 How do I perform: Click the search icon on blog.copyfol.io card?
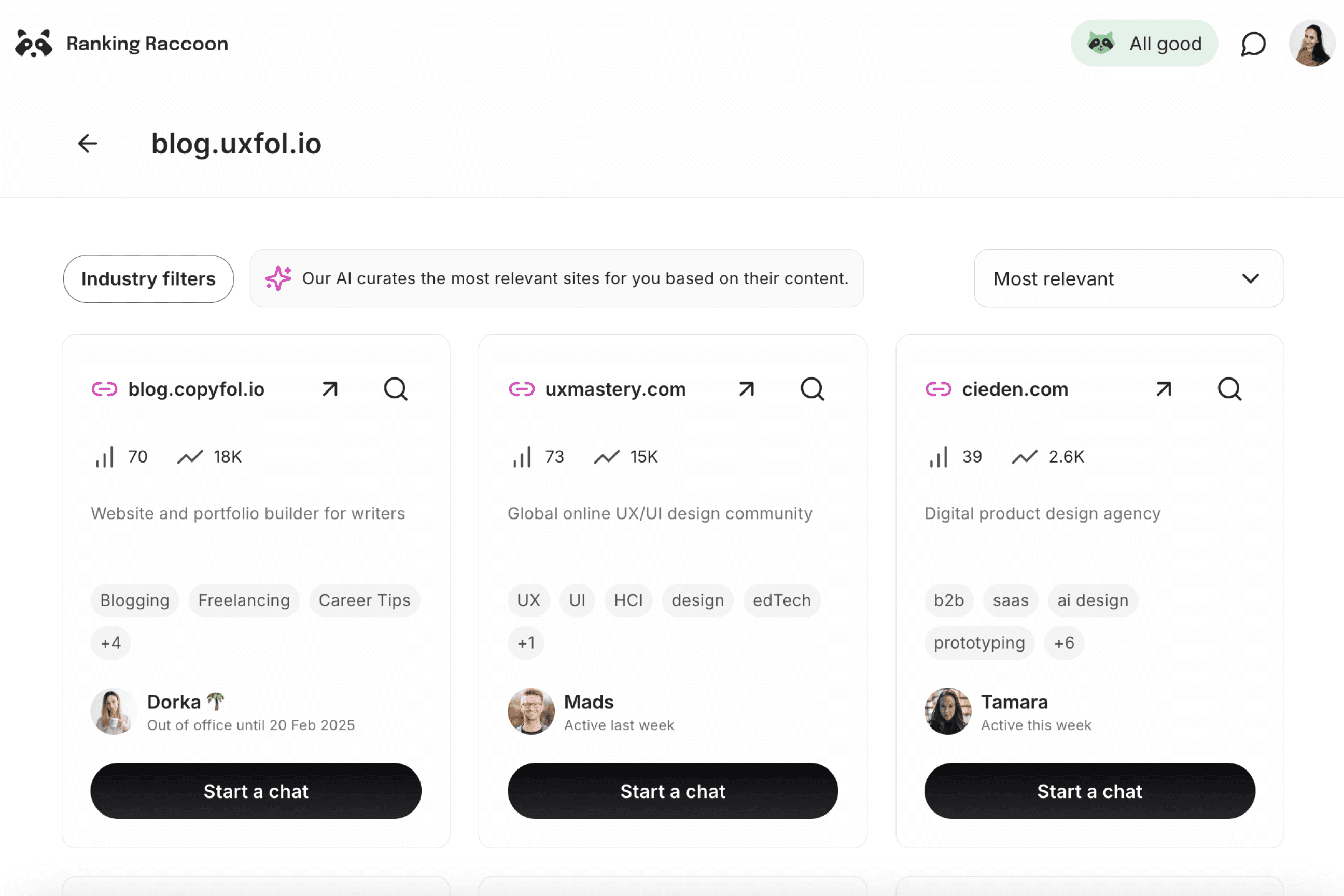[x=396, y=389]
